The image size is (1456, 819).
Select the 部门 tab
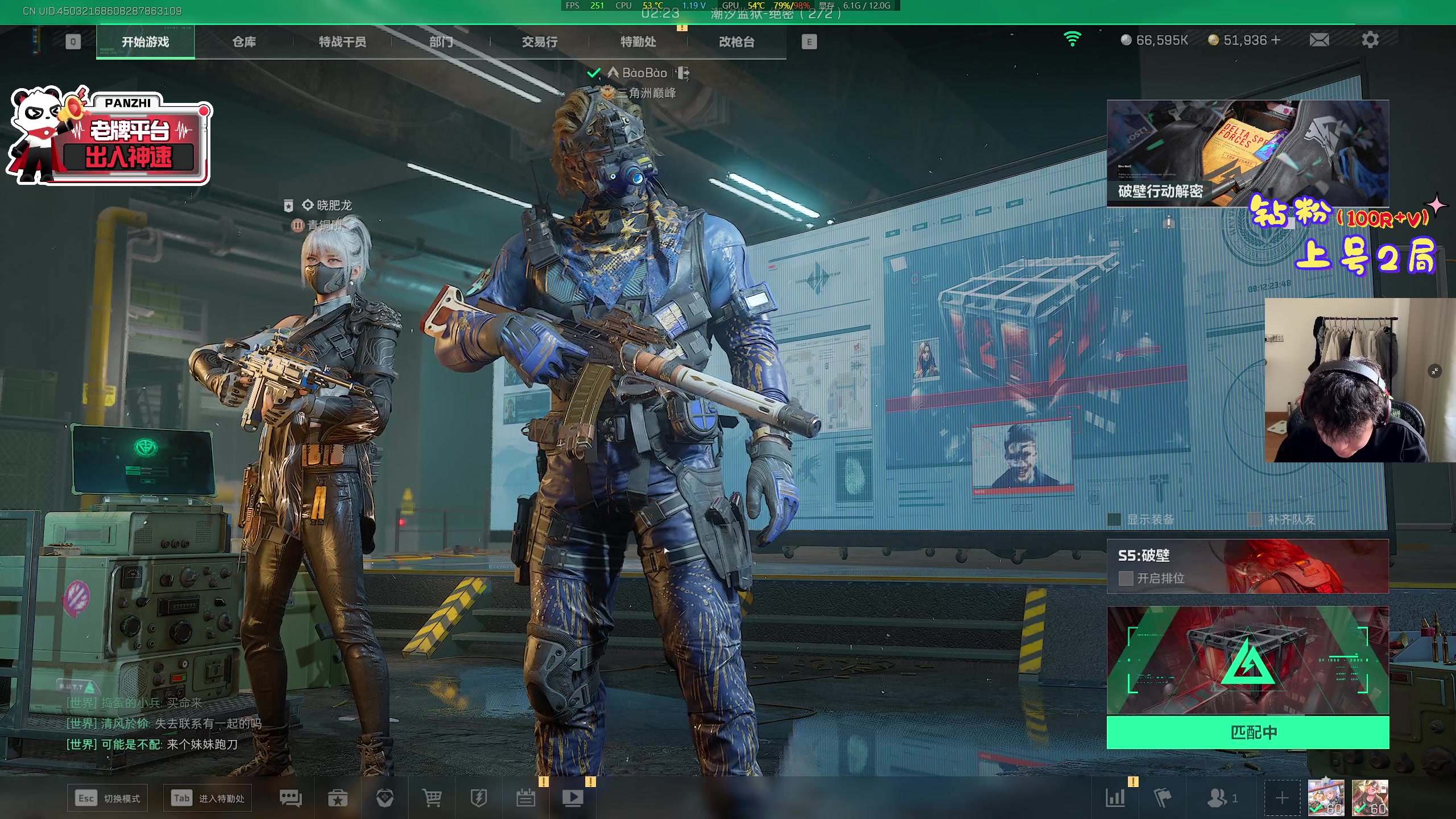tap(441, 42)
